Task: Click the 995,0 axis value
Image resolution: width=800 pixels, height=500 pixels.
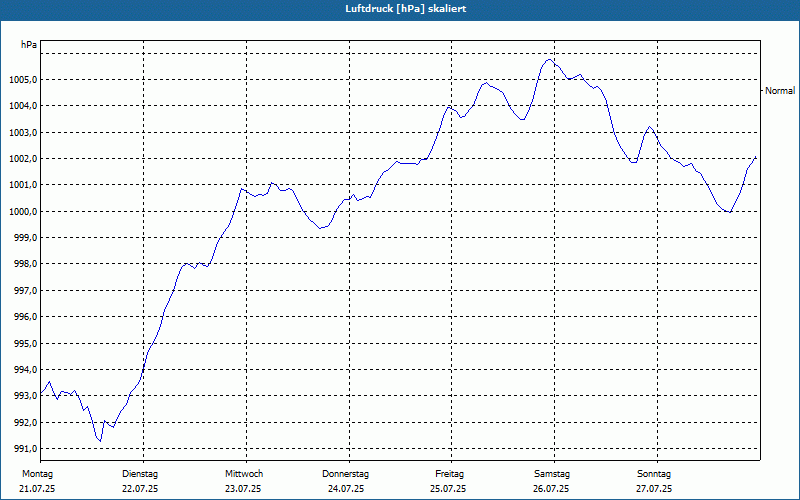Action: pyautogui.click(x=25, y=343)
